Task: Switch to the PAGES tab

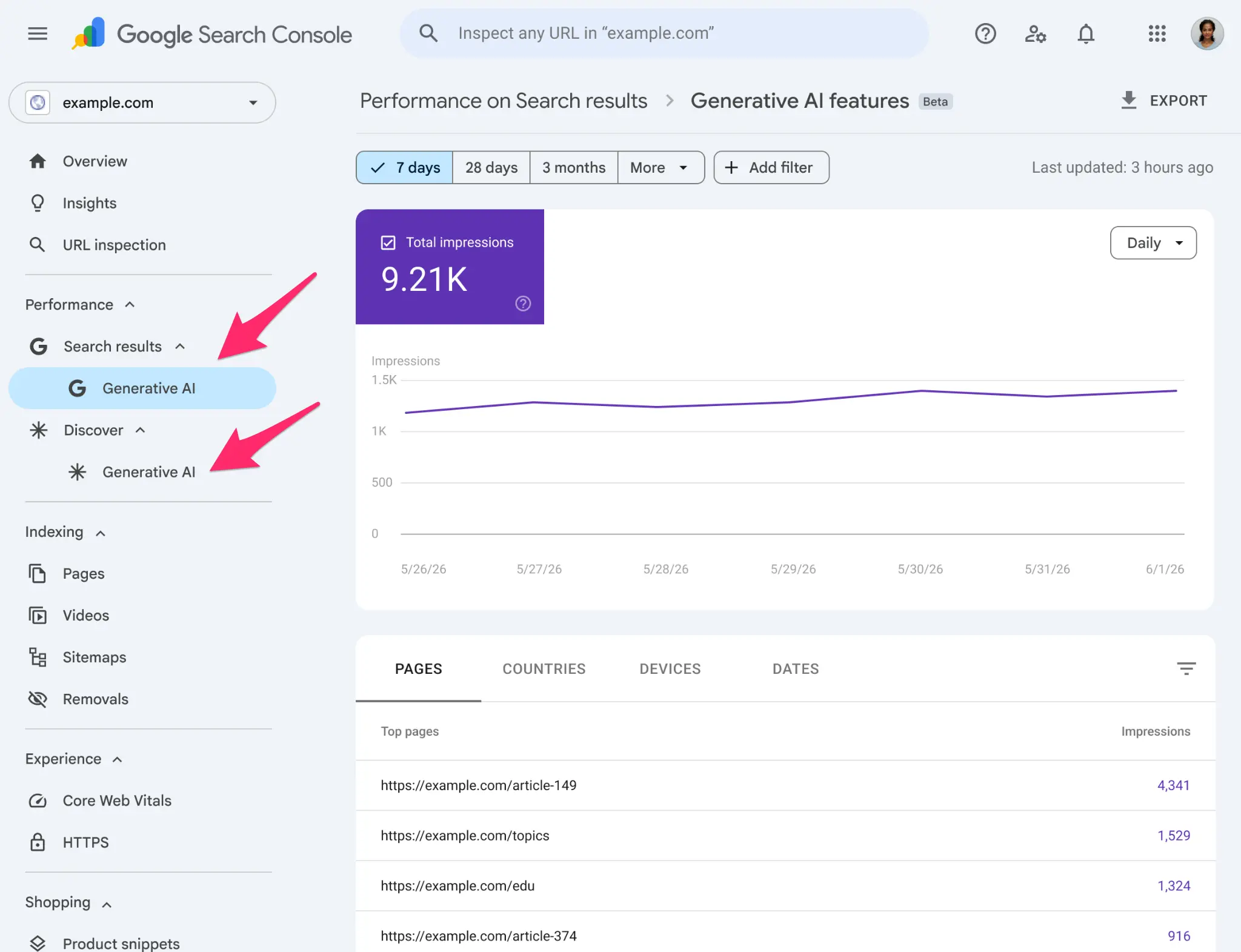Action: (x=418, y=669)
